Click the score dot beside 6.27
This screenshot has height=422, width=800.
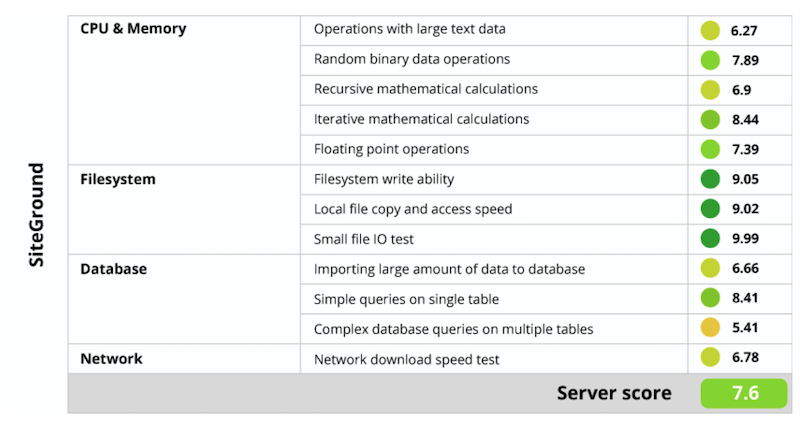710,30
